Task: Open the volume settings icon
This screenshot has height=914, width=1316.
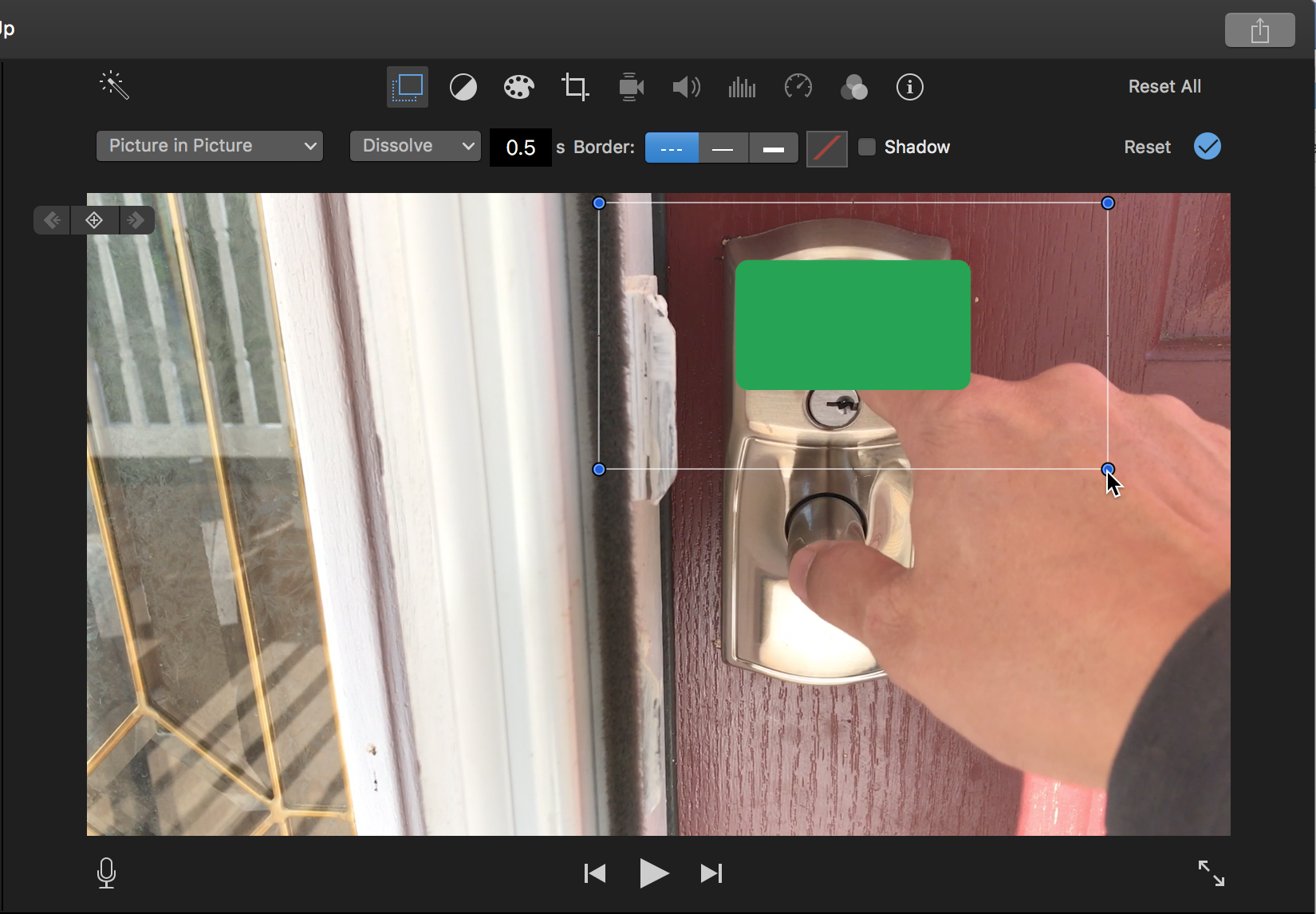Action: pos(686,87)
